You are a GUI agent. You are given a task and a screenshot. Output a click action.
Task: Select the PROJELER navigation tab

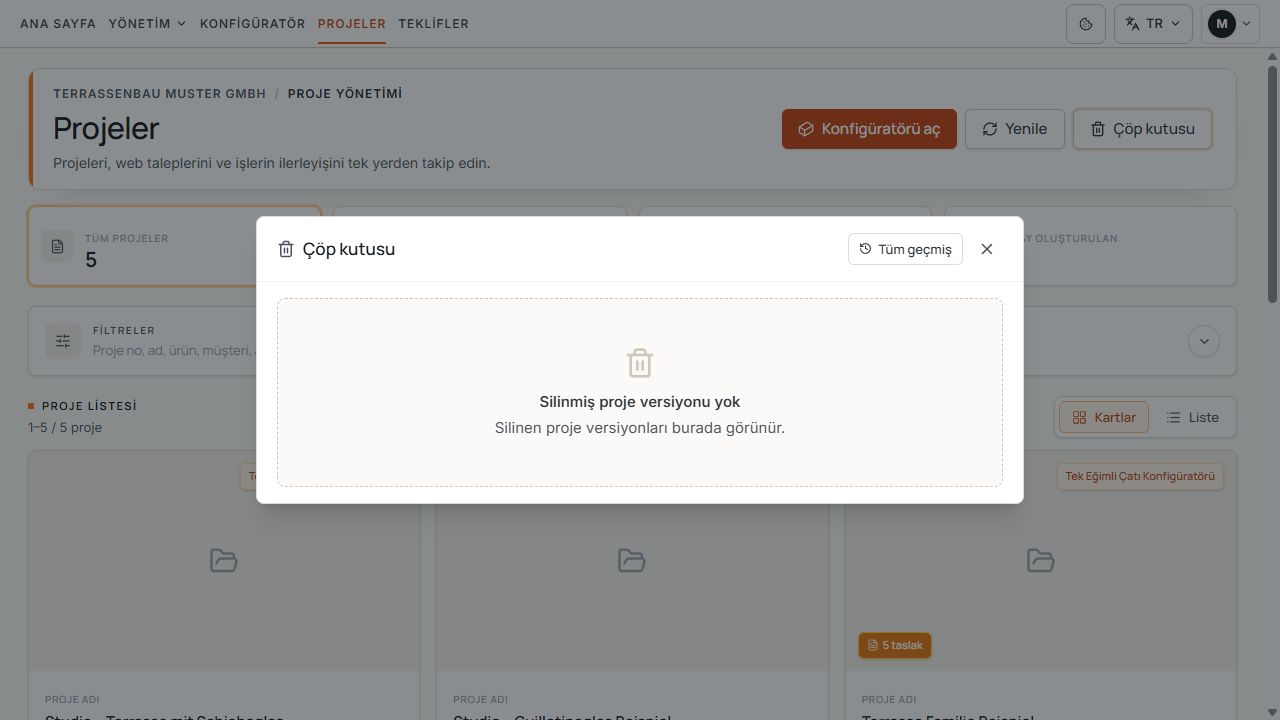pyautogui.click(x=352, y=23)
